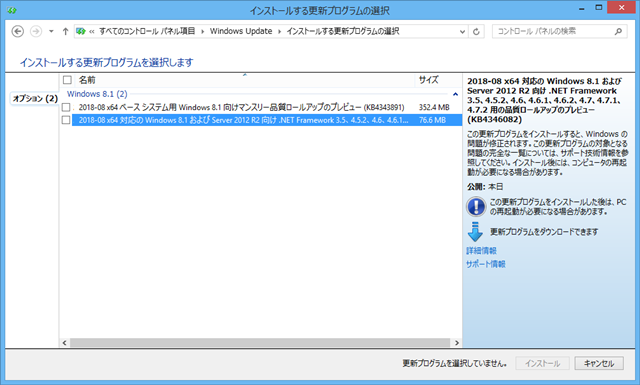Select the すべてのコントロール パネル項目 breadcrumb
Viewport: 640px width, 385px height.
pyautogui.click(x=147, y=31)
